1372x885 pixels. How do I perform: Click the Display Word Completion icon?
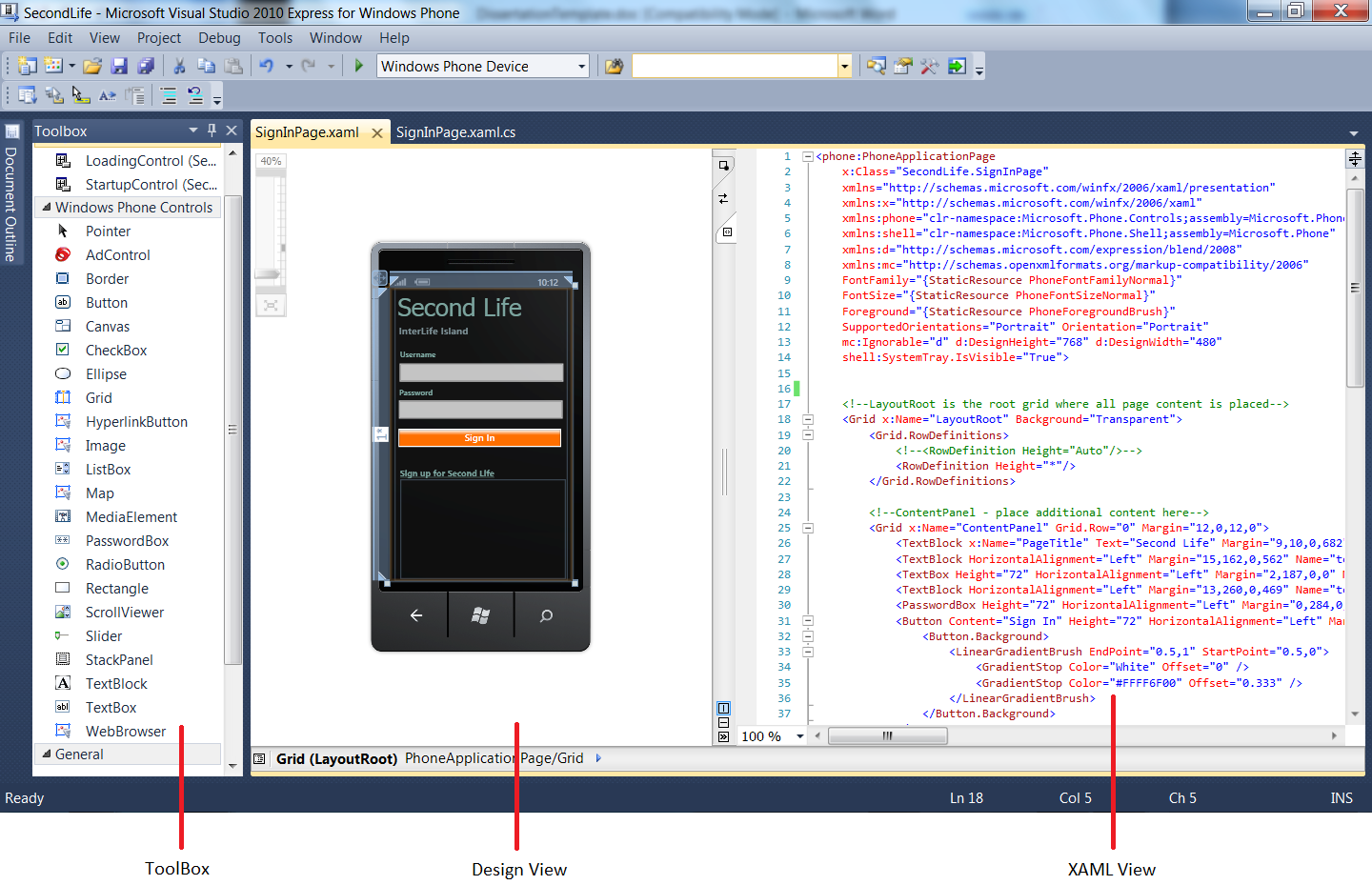[x=108, y=95]
